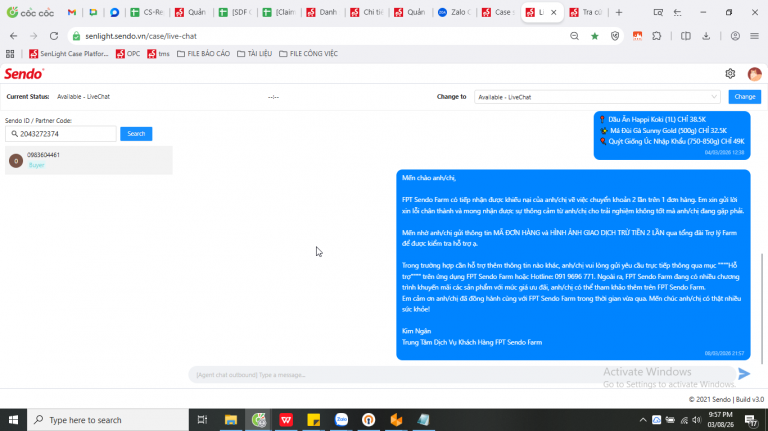This screenshot has width=768, height=431.
Task: Go forward to next page
Action: [x=33, y=36]
